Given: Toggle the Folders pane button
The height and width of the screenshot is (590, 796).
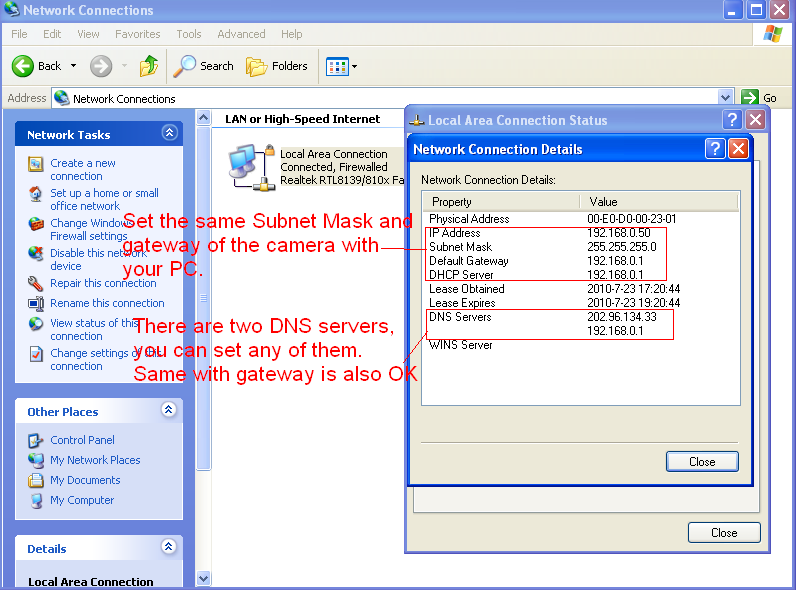Looking at the screenshot, I should tap(277, 66).
